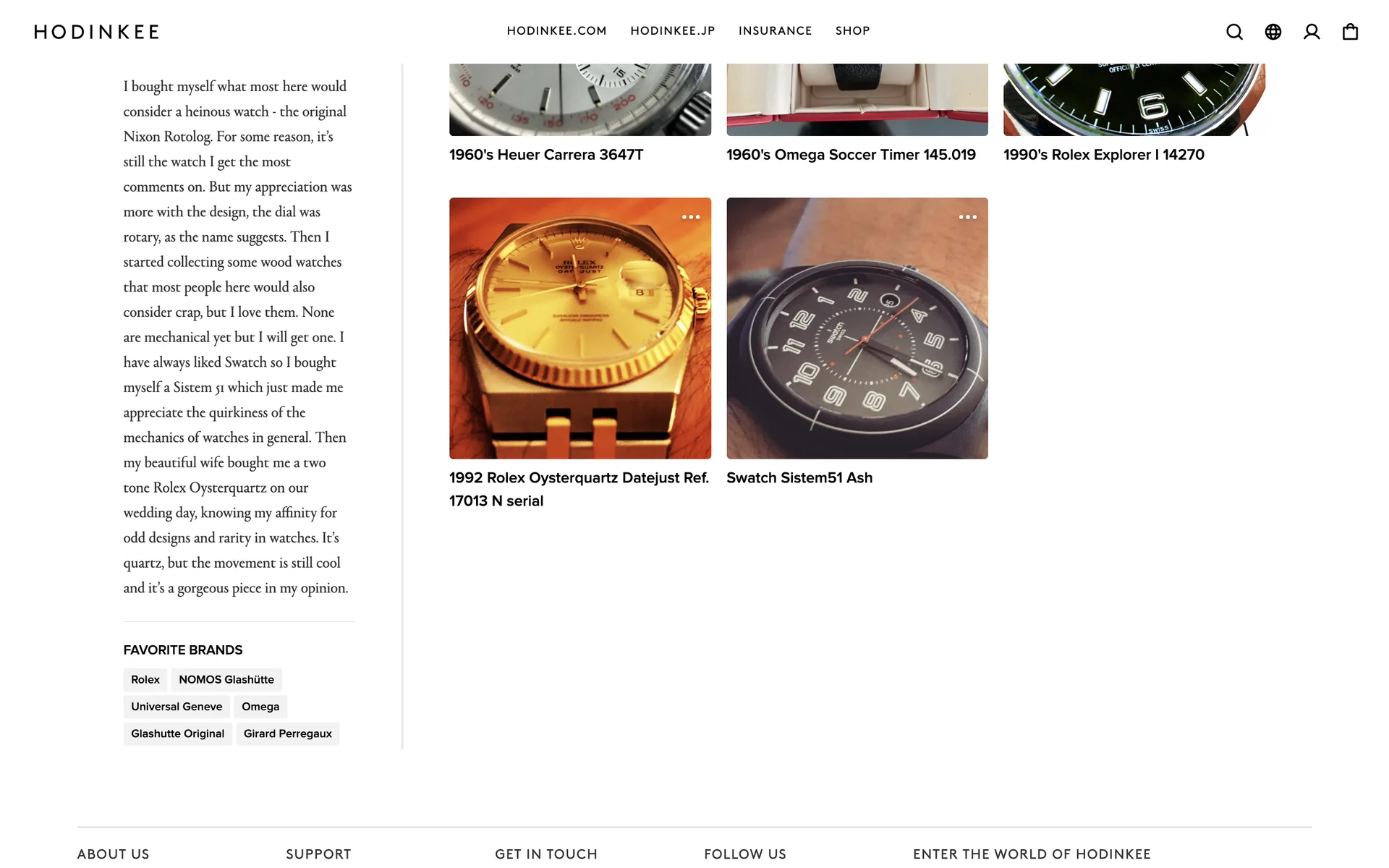Select HODINKEE.JP navigation item

(672, 31)
